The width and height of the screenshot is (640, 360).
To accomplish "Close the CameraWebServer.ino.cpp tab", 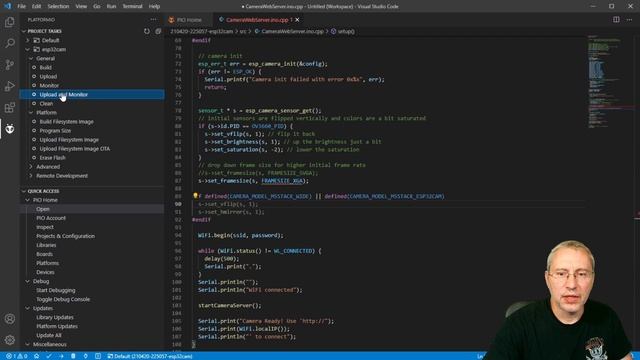I will pos(297,20).
